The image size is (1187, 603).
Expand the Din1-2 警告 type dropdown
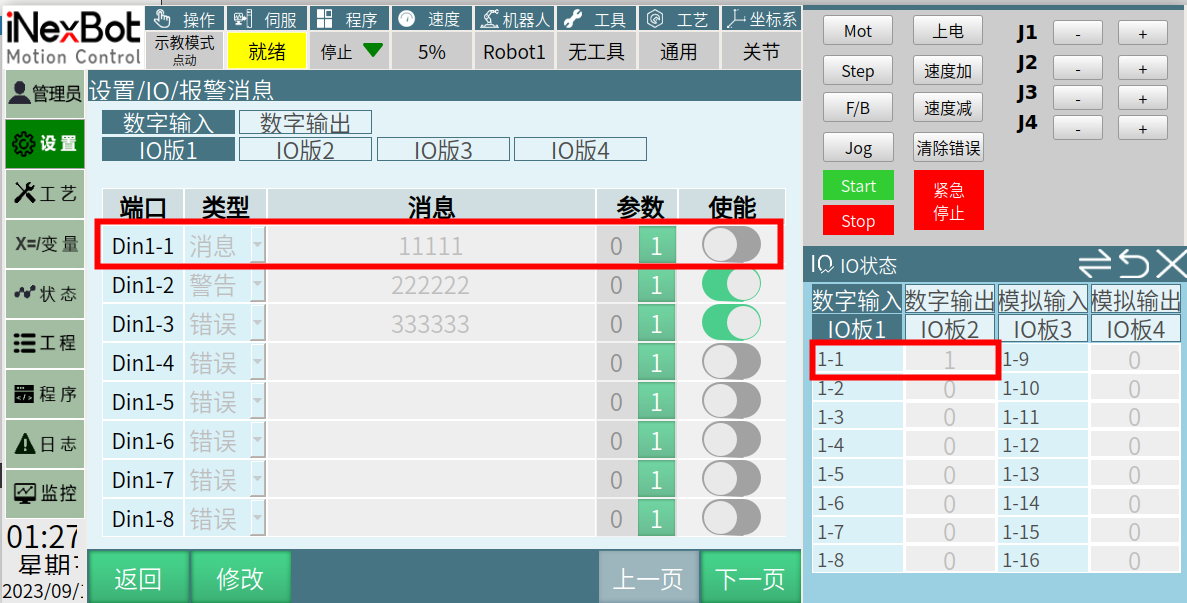tap(257, 285)
